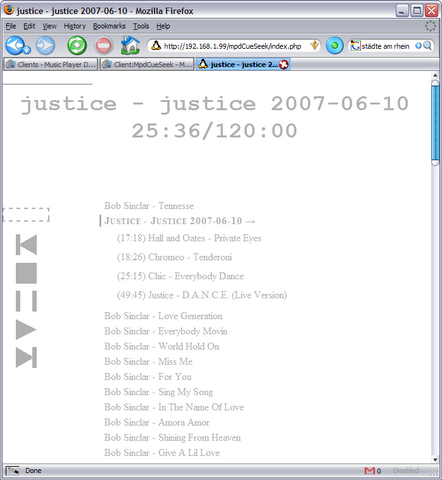Screen dimensions: 442x480
Task: Open the Bookmarks menu
Action: [x=109, y=26]
